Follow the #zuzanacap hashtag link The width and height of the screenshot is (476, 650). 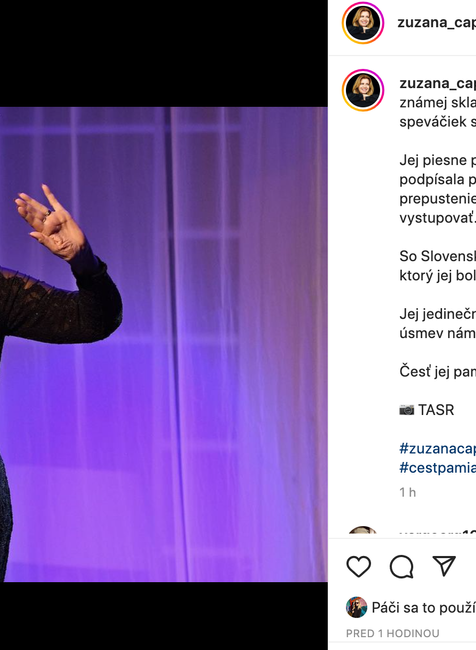pos(437,449)
